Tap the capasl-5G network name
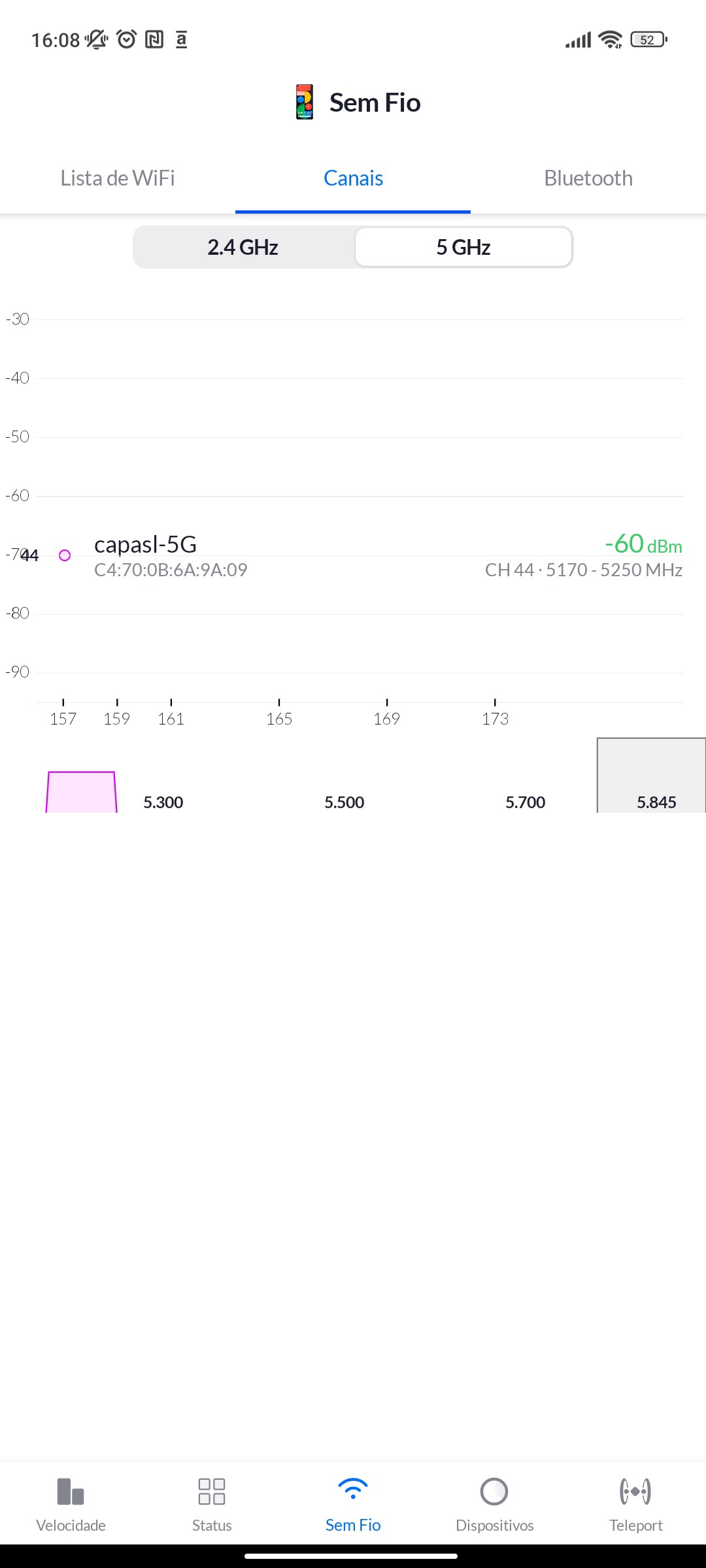Viewport: 706px width, 1568px height. point(145,544)
